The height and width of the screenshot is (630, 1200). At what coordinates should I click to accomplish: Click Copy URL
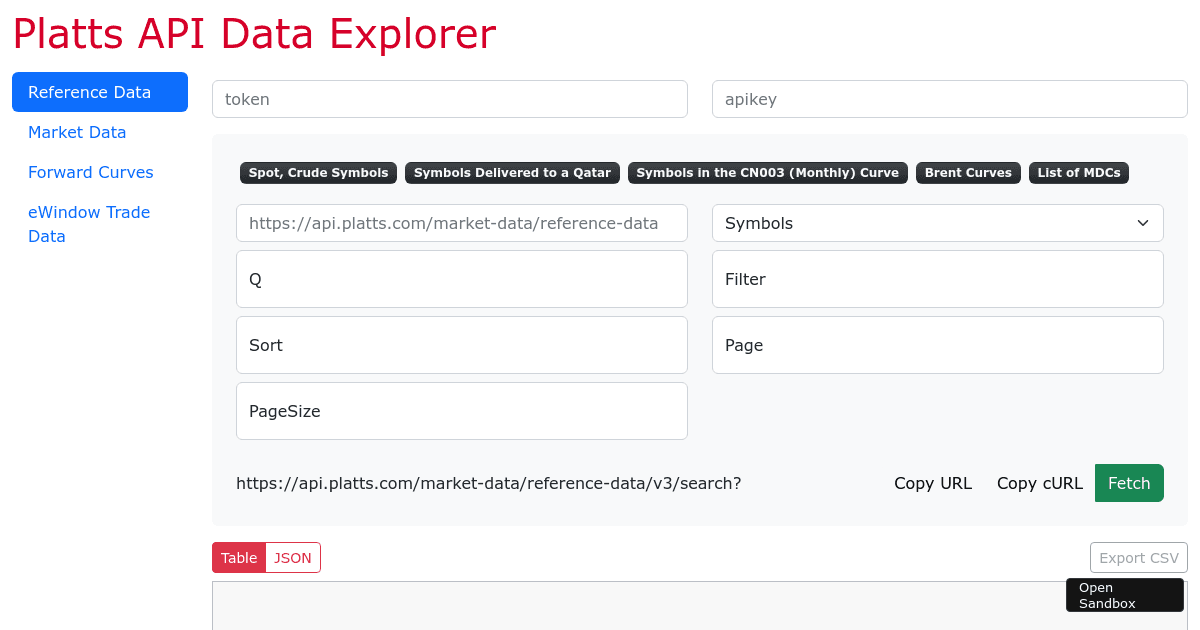click(933, 483)
